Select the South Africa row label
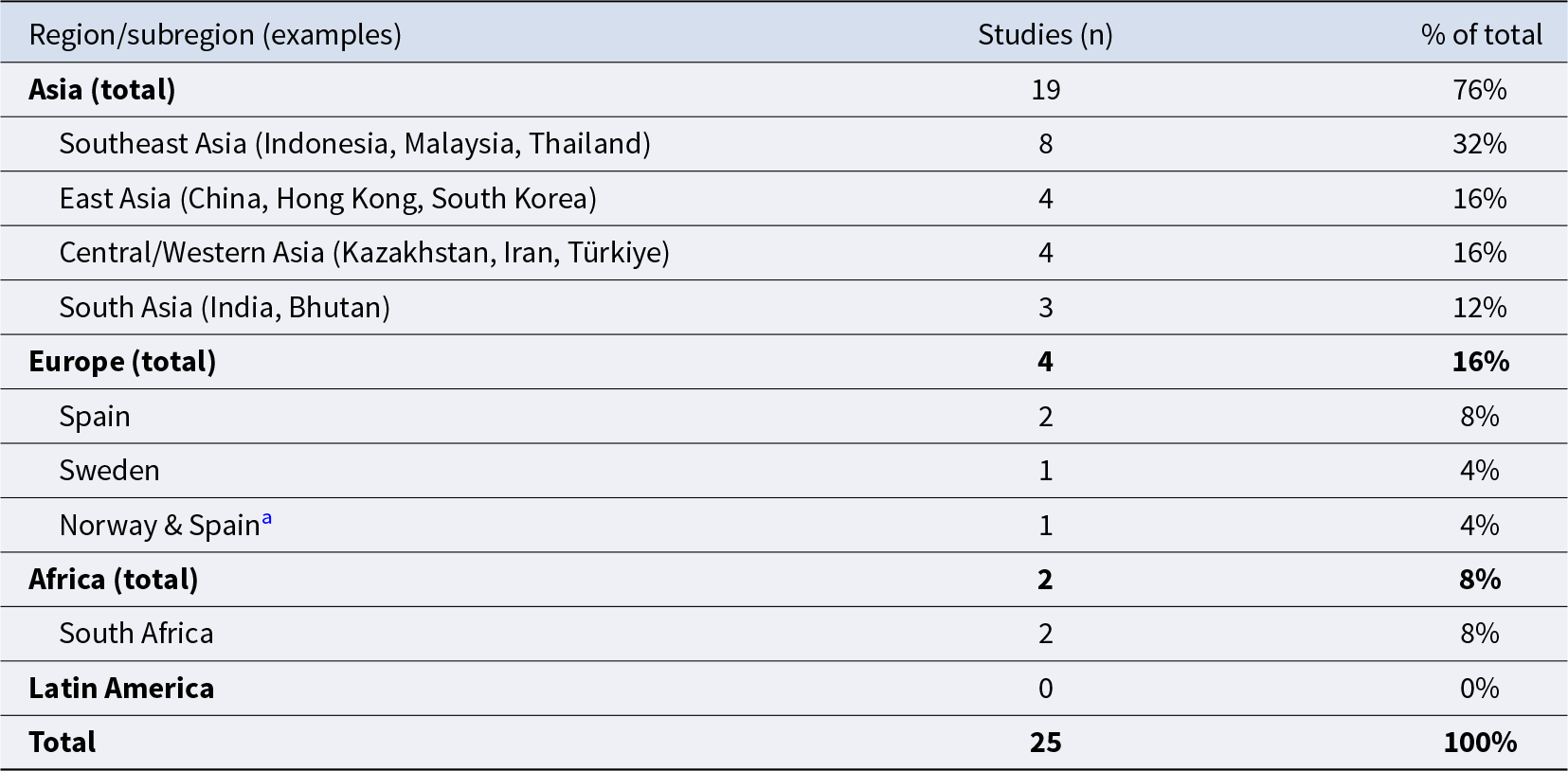1568x771 pixels. 136,634
